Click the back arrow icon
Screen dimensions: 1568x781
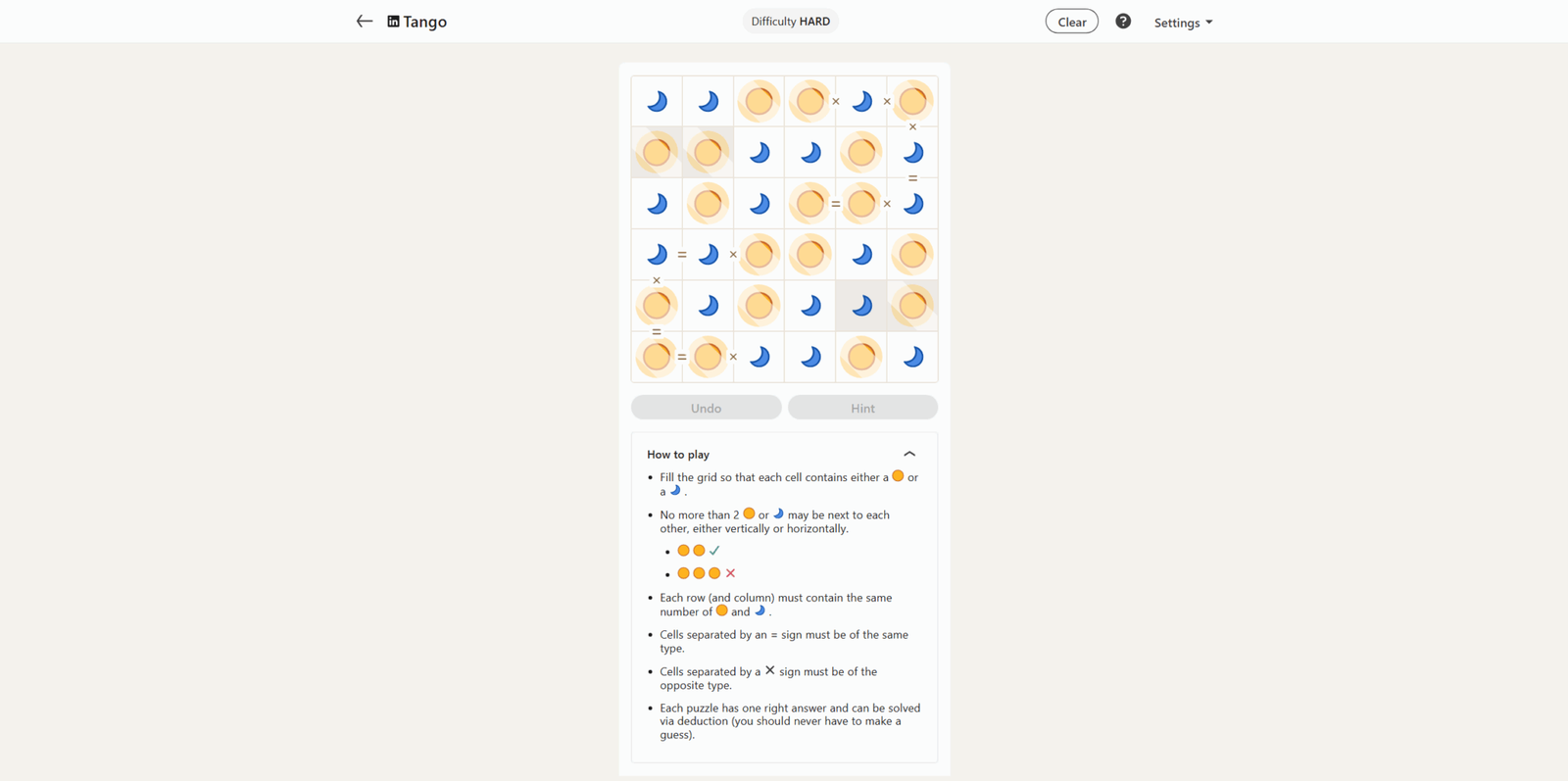[364, 21]
